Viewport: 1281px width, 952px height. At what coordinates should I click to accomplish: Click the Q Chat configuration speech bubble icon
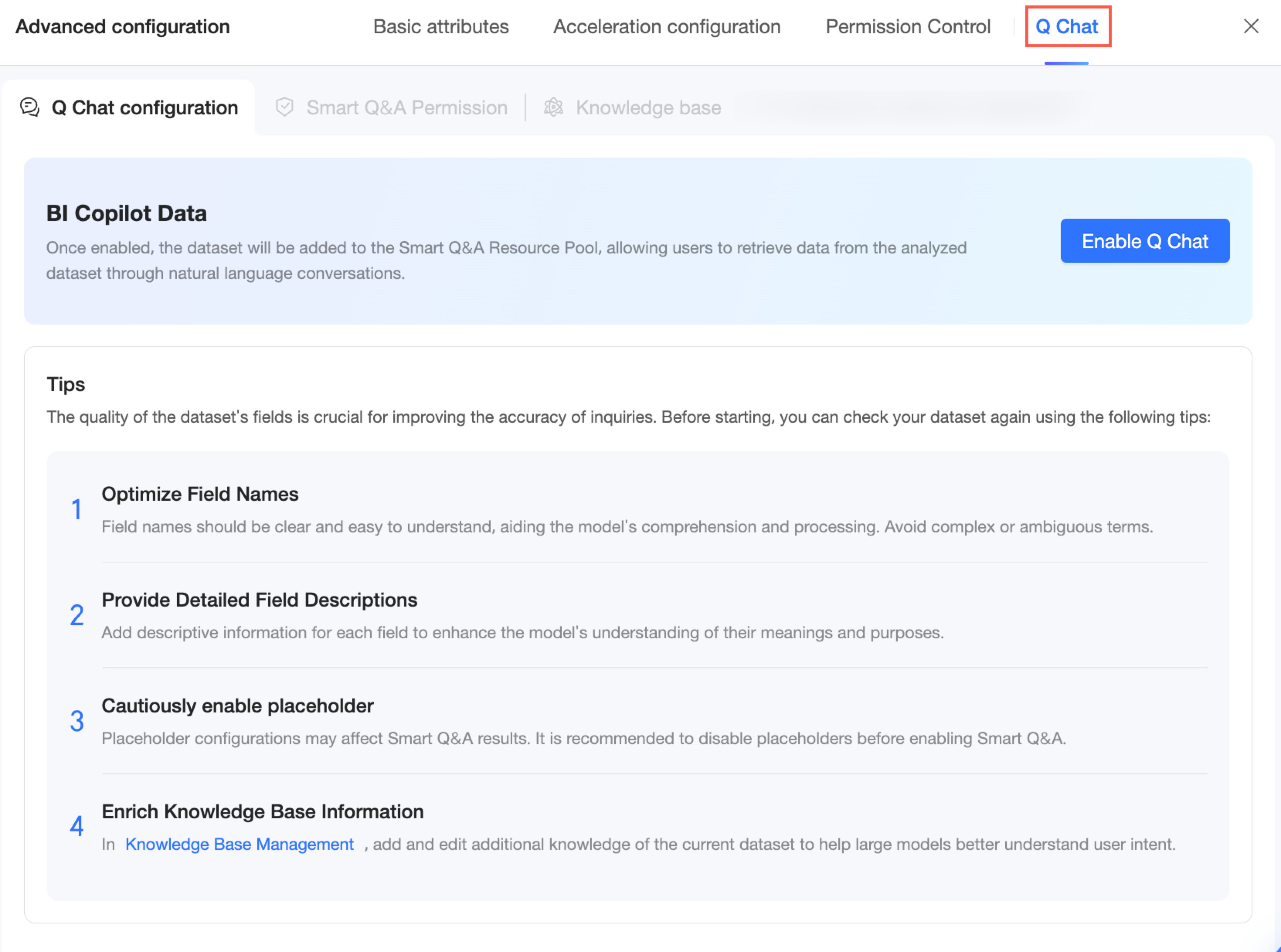[29, 107]
